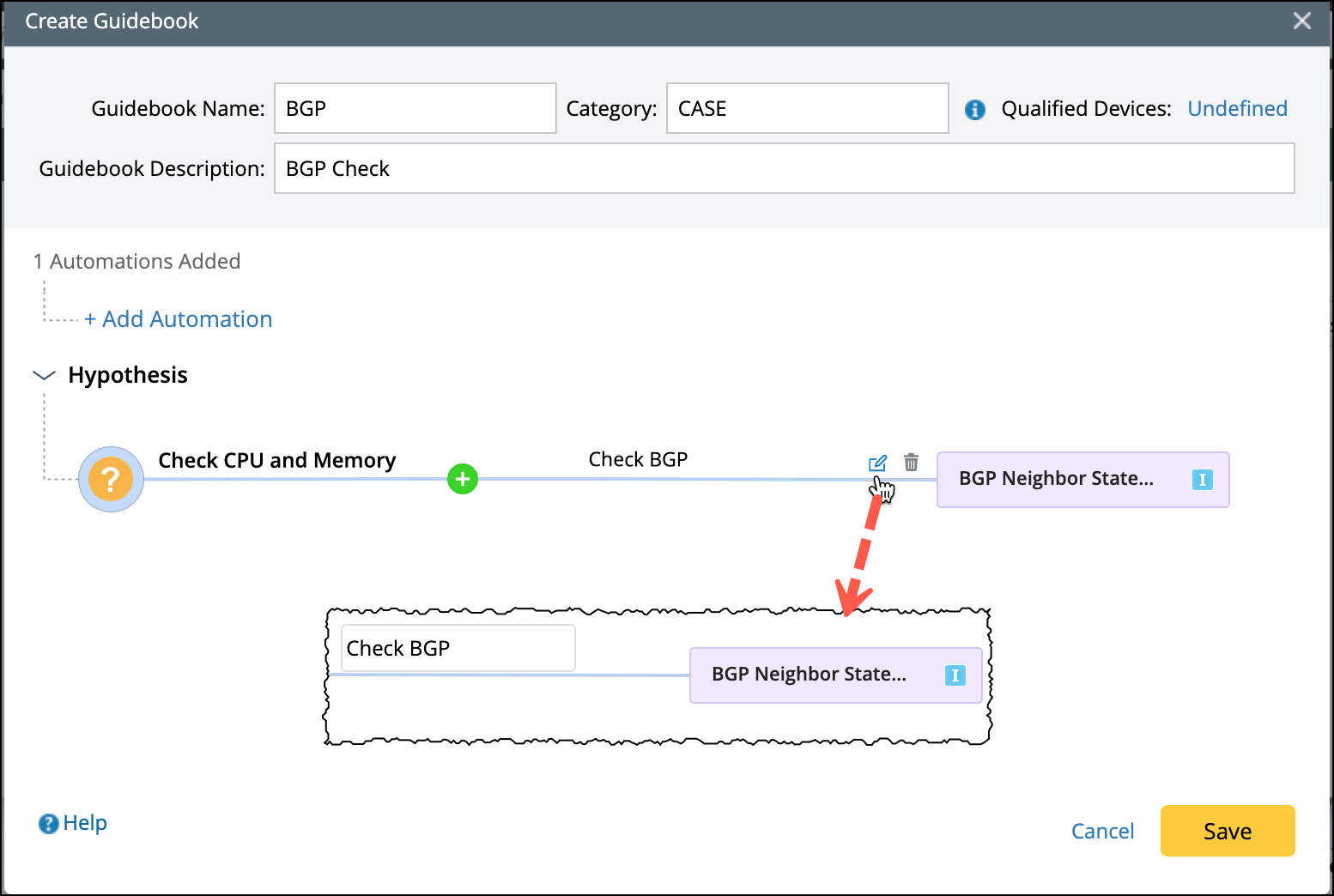The image size is (1334, 896).
Task: Click the Help question mark icon
Action: coord(48,824)
